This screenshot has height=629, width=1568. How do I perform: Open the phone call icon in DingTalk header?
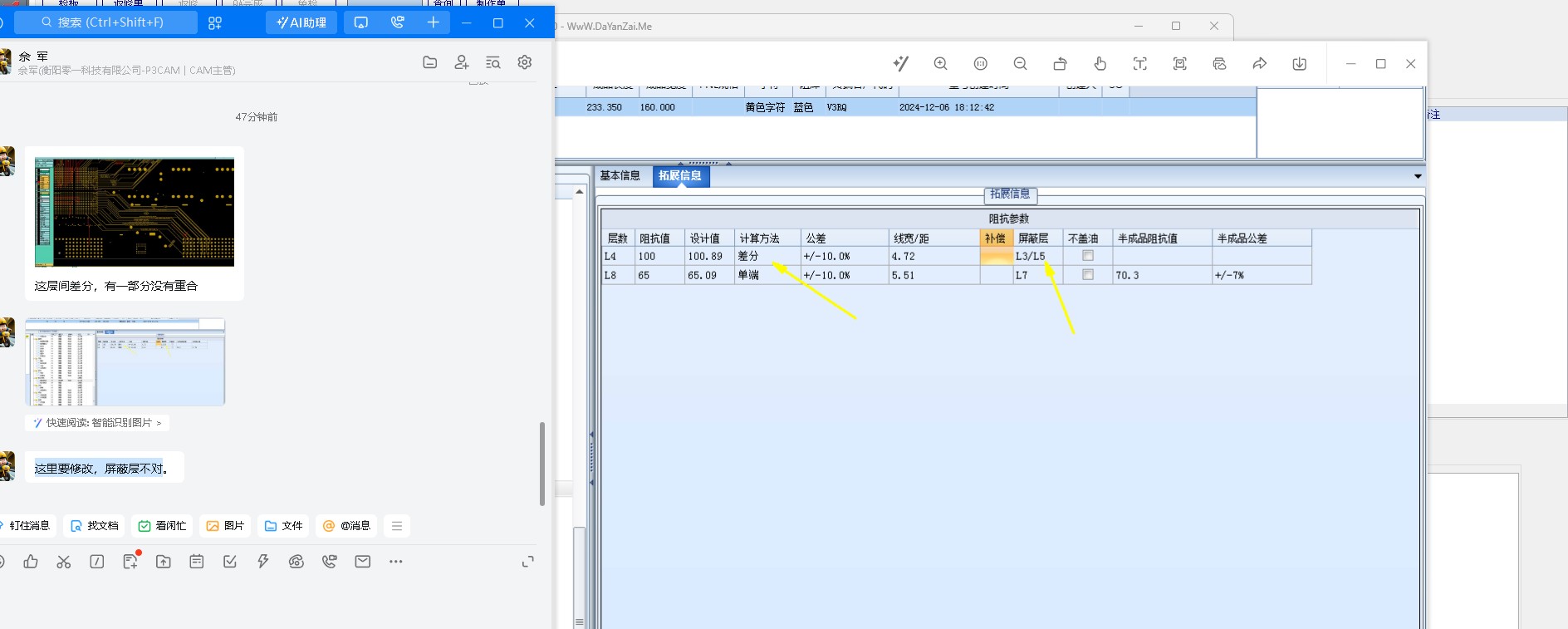398,22
